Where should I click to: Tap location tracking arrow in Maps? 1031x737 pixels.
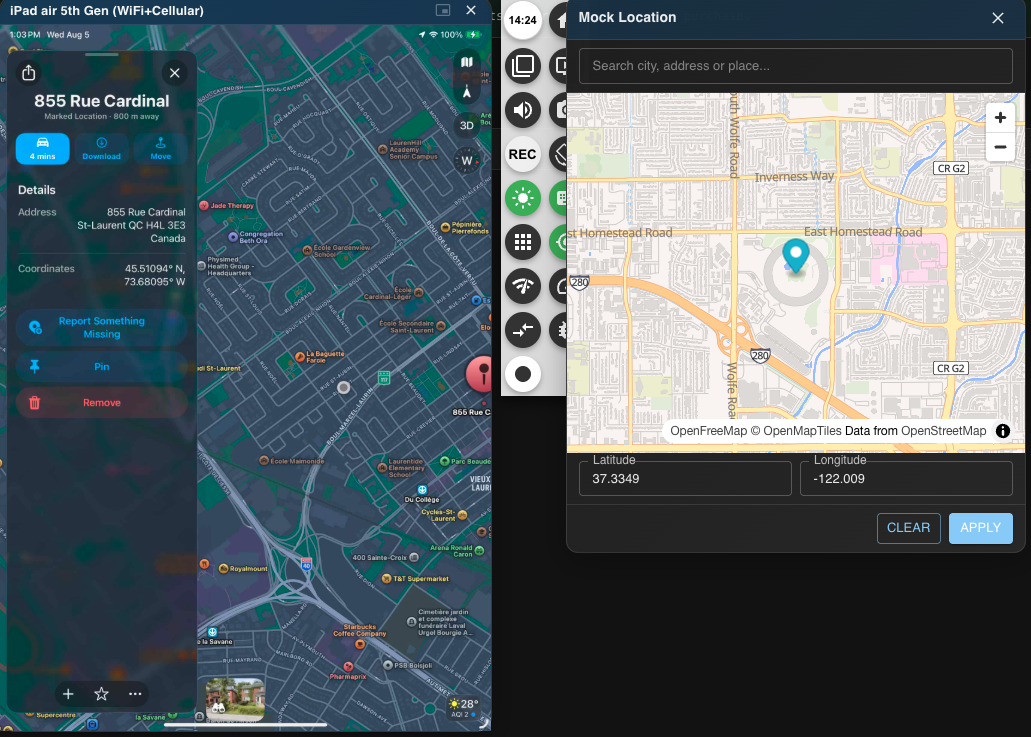click(x=467, y=91)
